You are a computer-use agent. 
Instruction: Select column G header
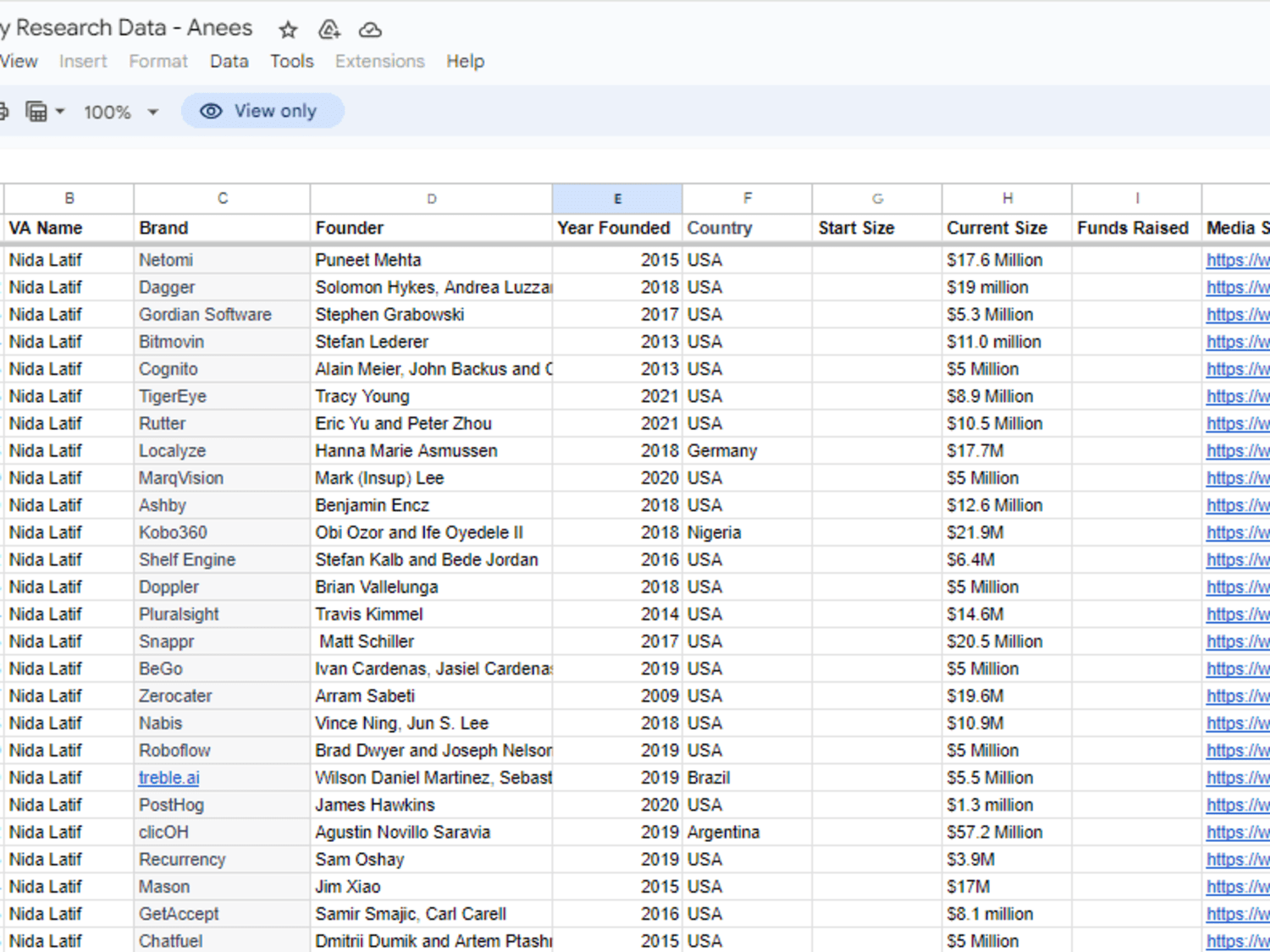[877, 199]
